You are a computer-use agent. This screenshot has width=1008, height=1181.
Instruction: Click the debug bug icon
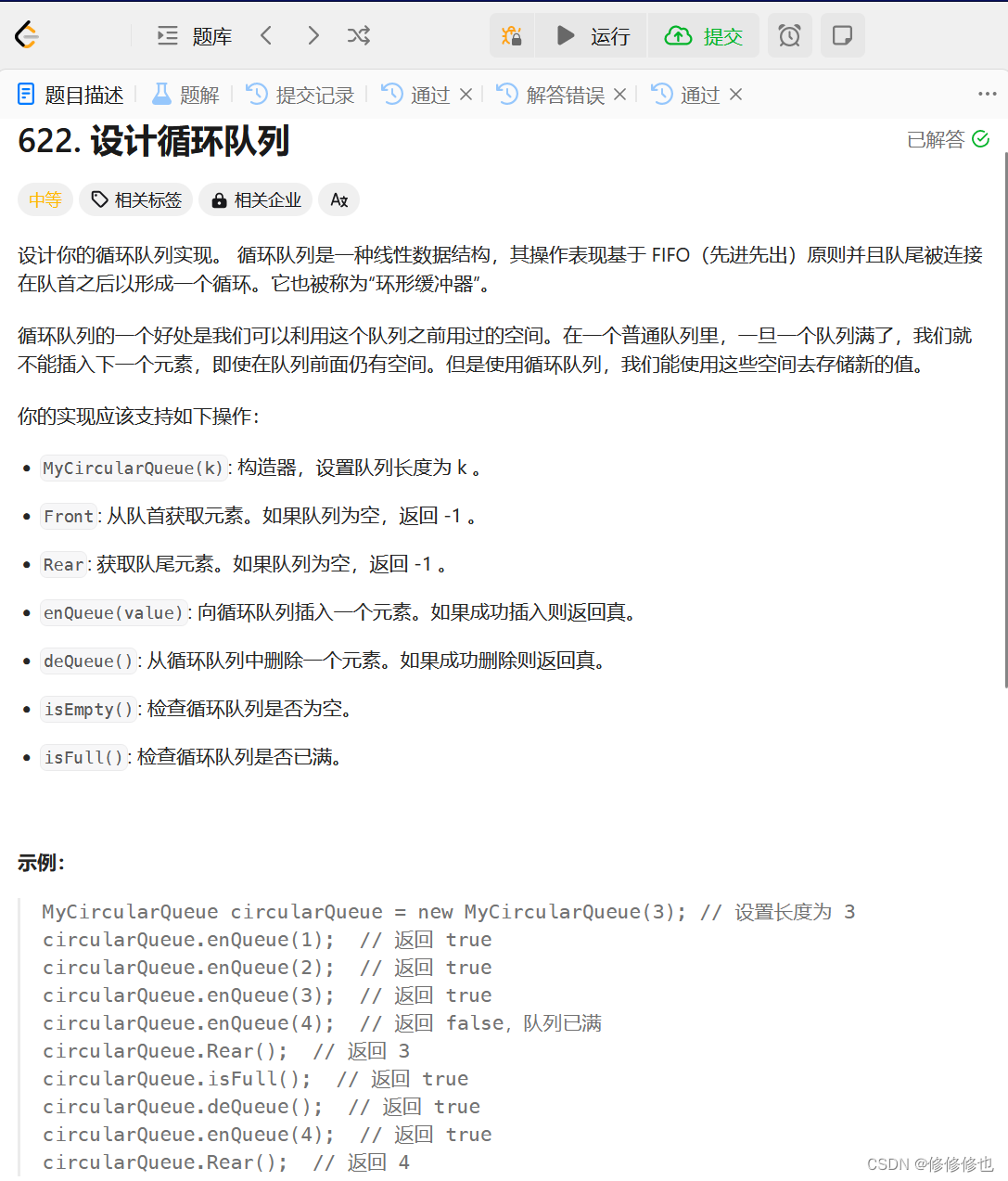pyautogui.click(x=512, y=36)
